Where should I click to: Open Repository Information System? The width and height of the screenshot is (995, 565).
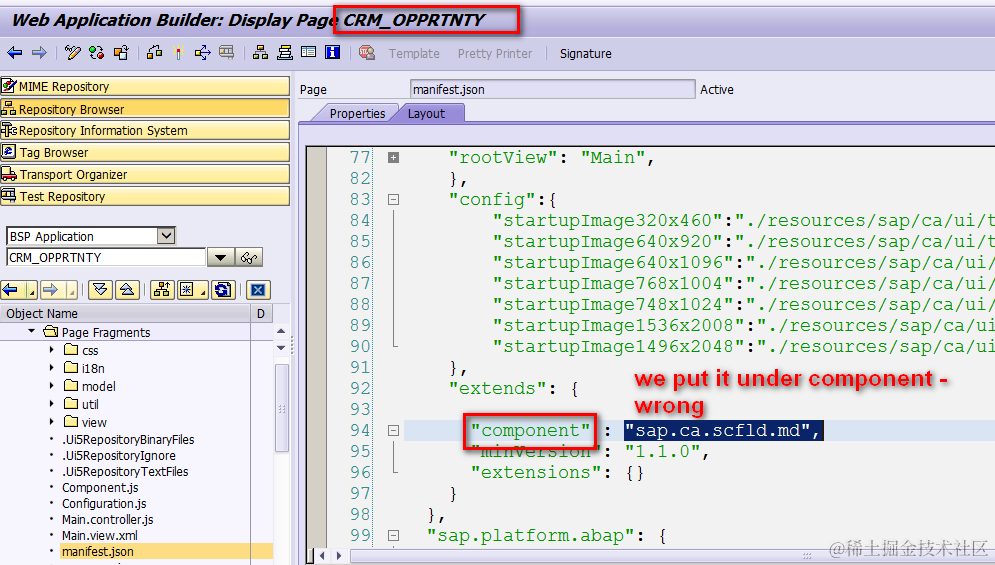(145, 130)
